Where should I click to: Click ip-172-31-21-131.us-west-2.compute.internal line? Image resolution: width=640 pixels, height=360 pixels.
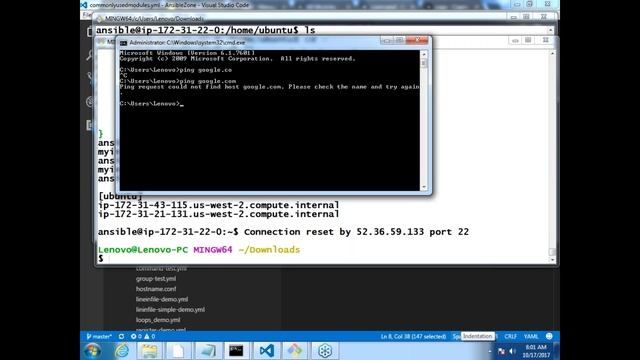[x=218, y=214]
